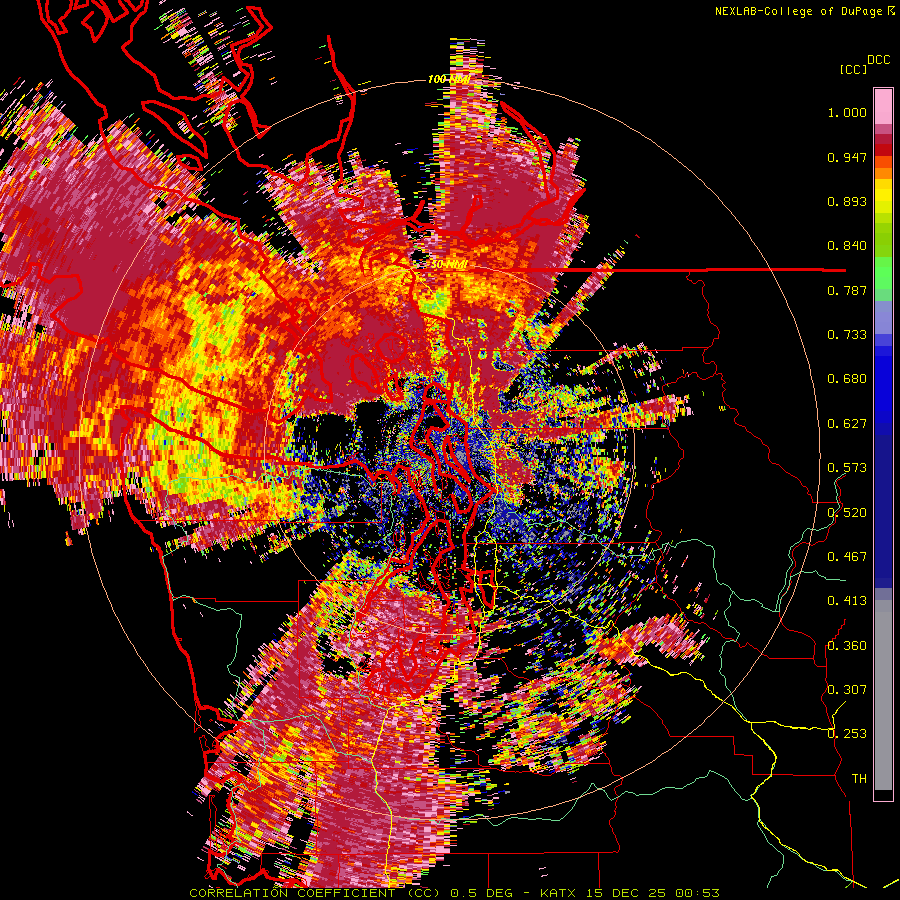Click the 0.840 legend value

[x=847, y=246]
